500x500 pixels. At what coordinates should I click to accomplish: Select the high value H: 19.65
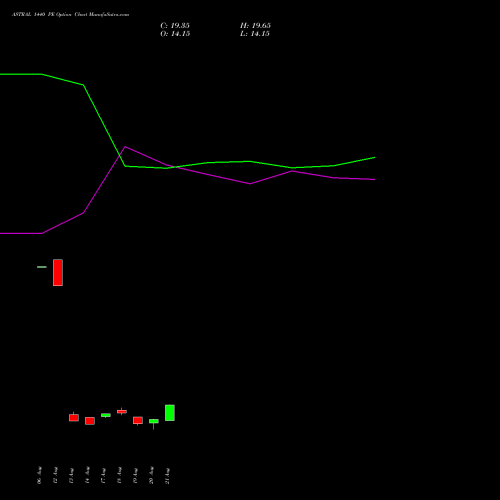point(255,26)
